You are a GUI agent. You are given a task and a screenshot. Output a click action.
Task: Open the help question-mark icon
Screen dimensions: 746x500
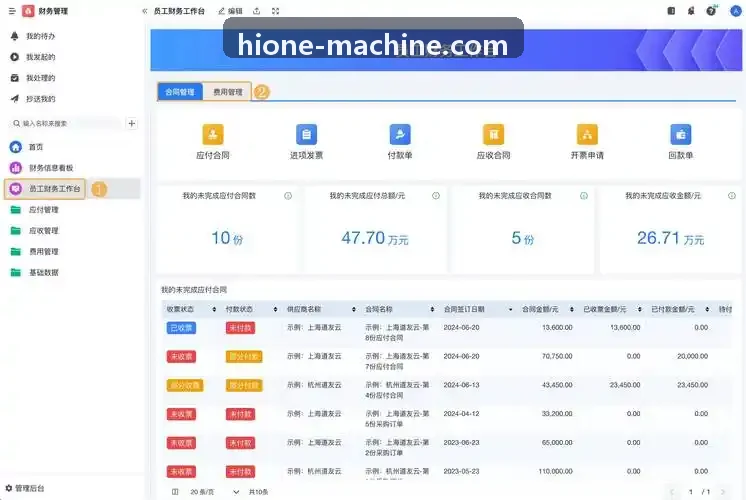click(711, 11)
